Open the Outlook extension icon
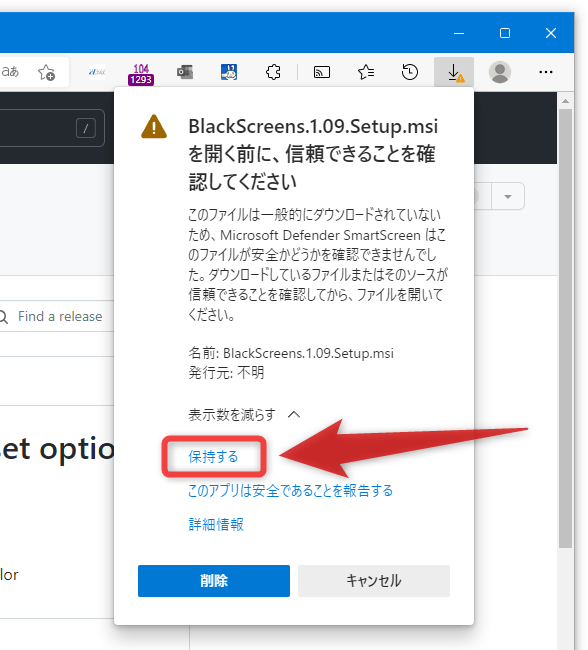 point(185,72)
